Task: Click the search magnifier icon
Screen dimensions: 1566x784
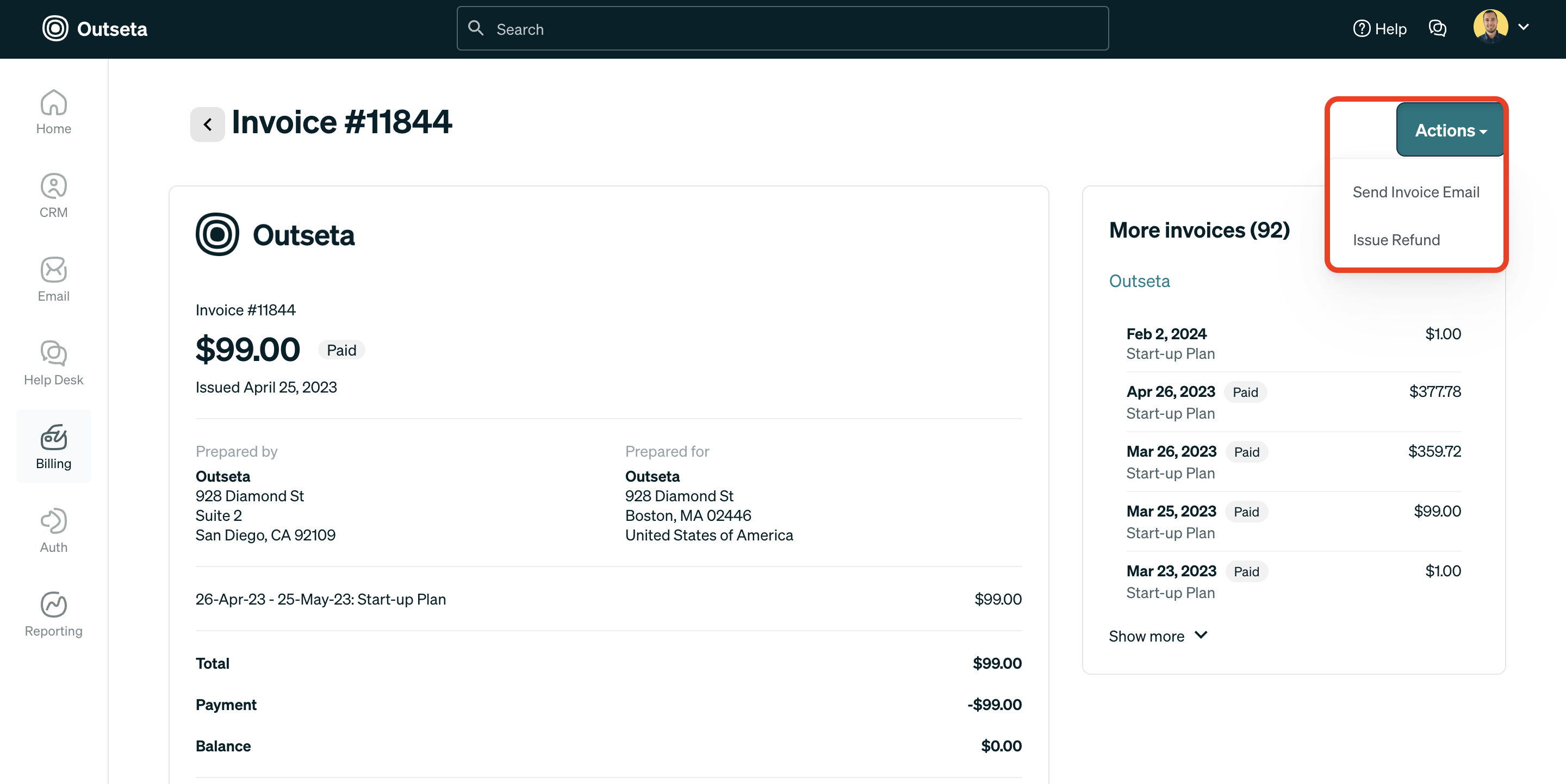Action: [477, 28]
